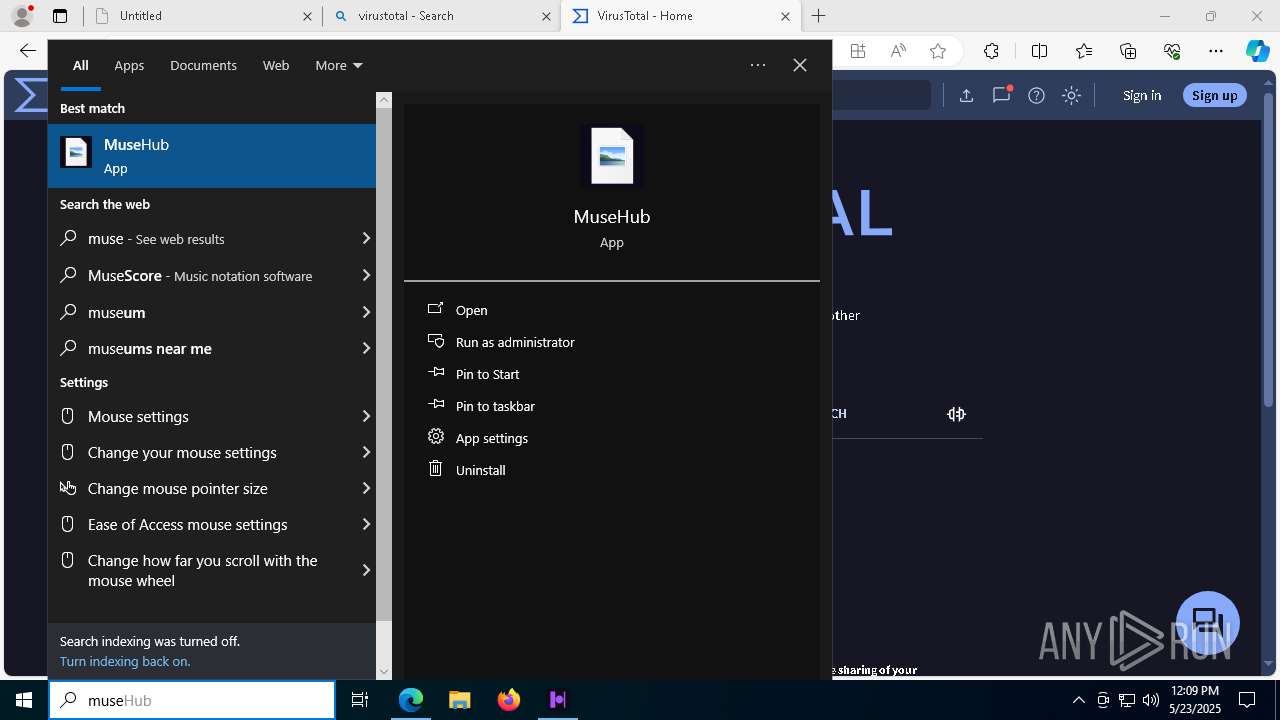Expand MuseScore suggestion chevron
The height and width of the screenshot is (720, 1280).
pyautogui.click(x=366, y=275)
